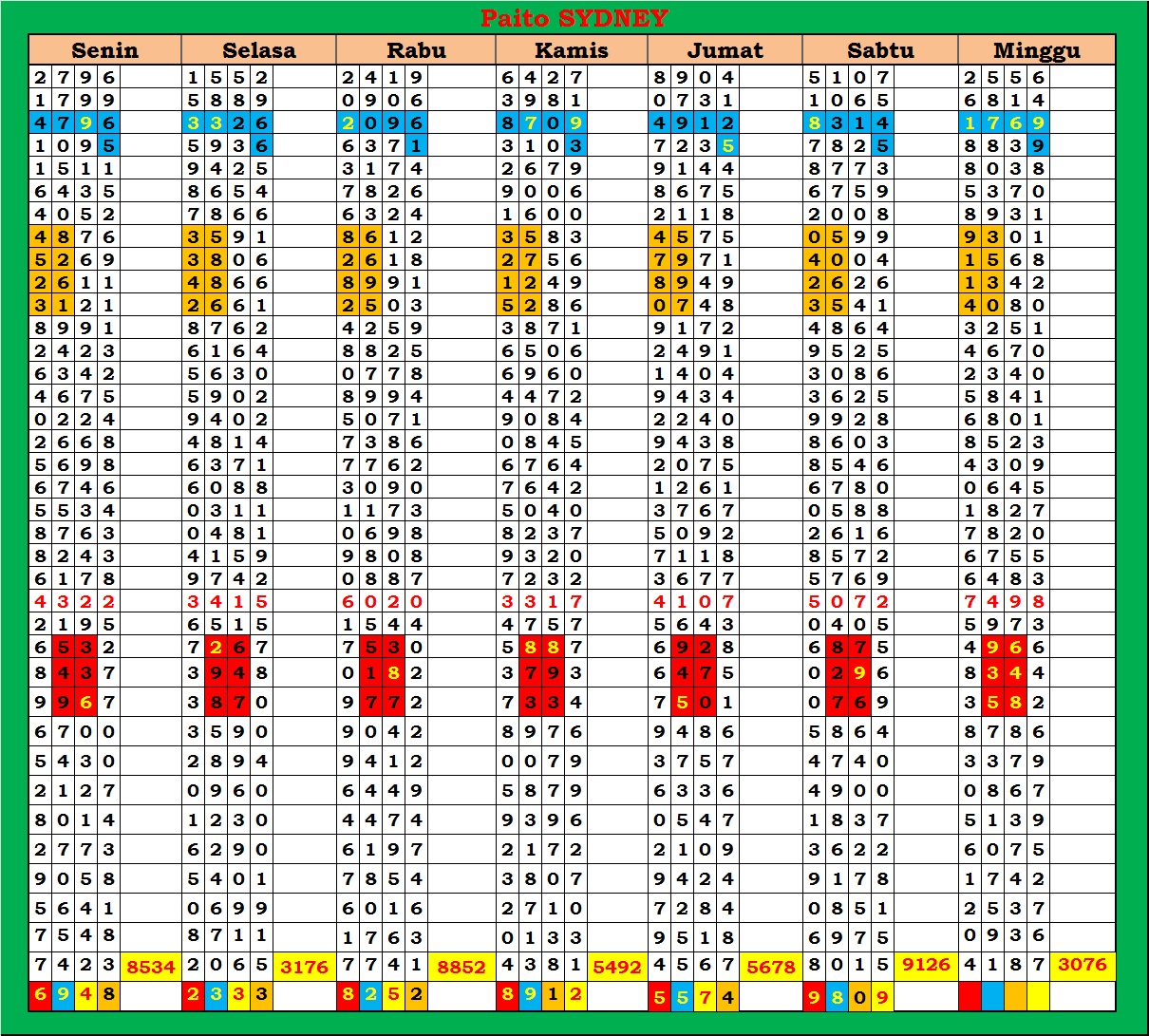Select the Kamis column header
Viewport: 1149px width, 1036px height.
click(571, 50)
